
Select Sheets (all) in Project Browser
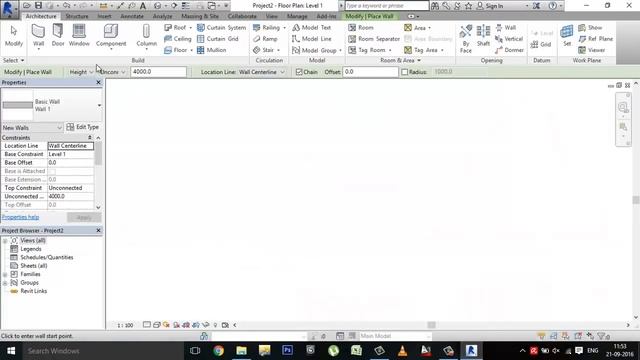[x=33, y=266]
